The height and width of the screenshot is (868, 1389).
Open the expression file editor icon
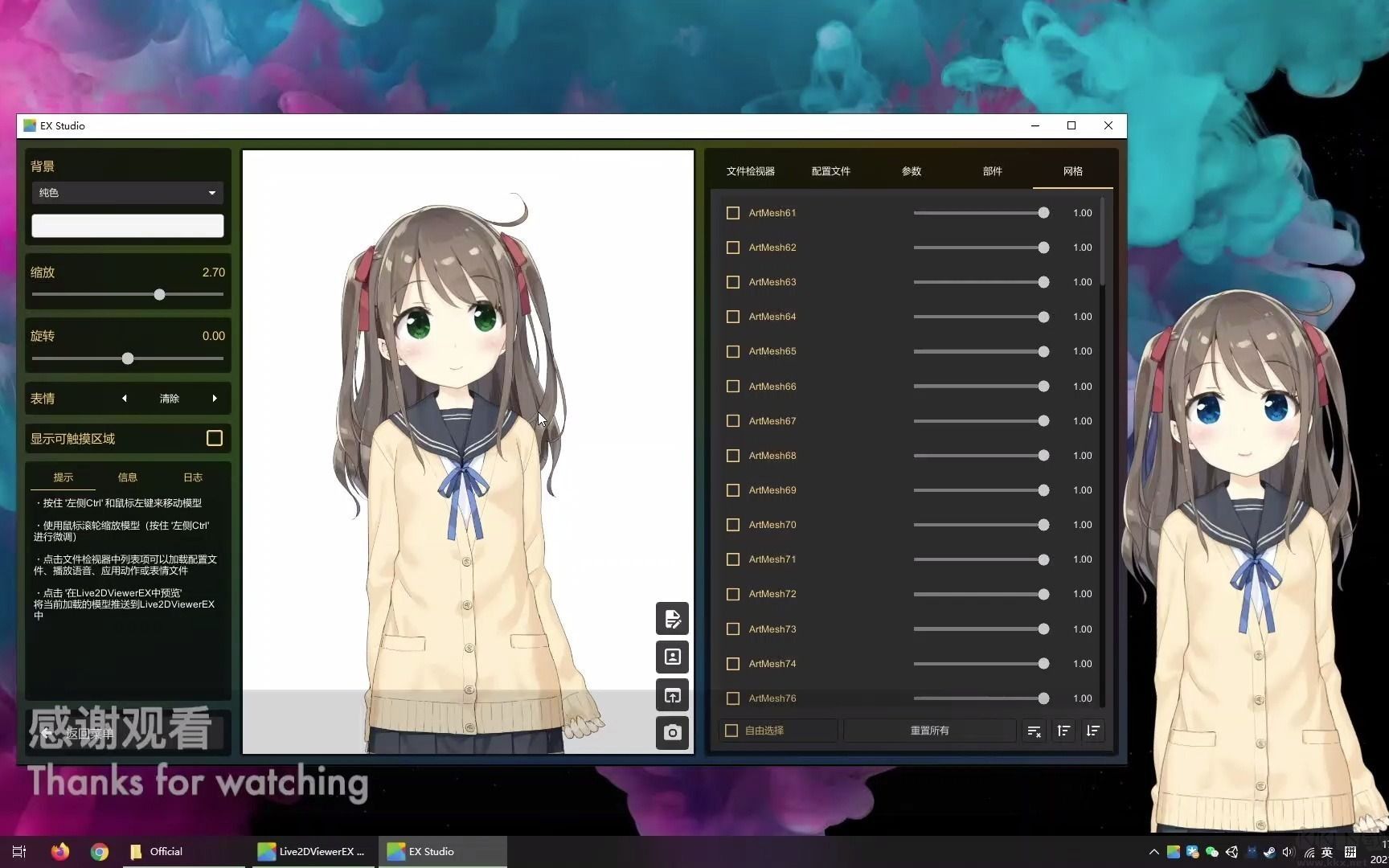(x=673, y=619)
